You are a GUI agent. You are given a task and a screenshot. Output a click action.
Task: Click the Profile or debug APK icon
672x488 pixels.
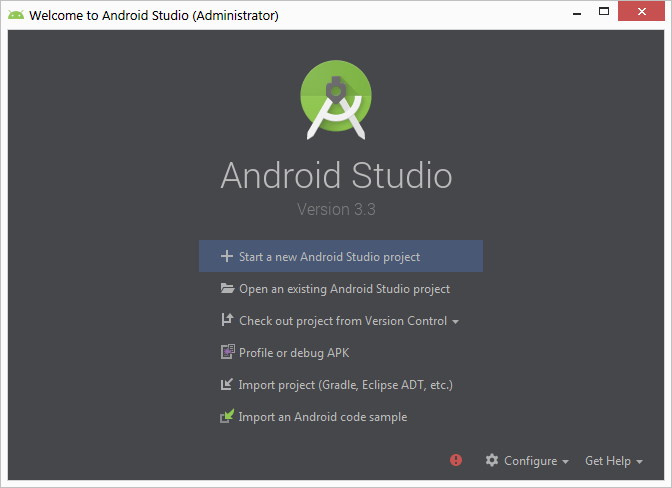tap(227, 353)
